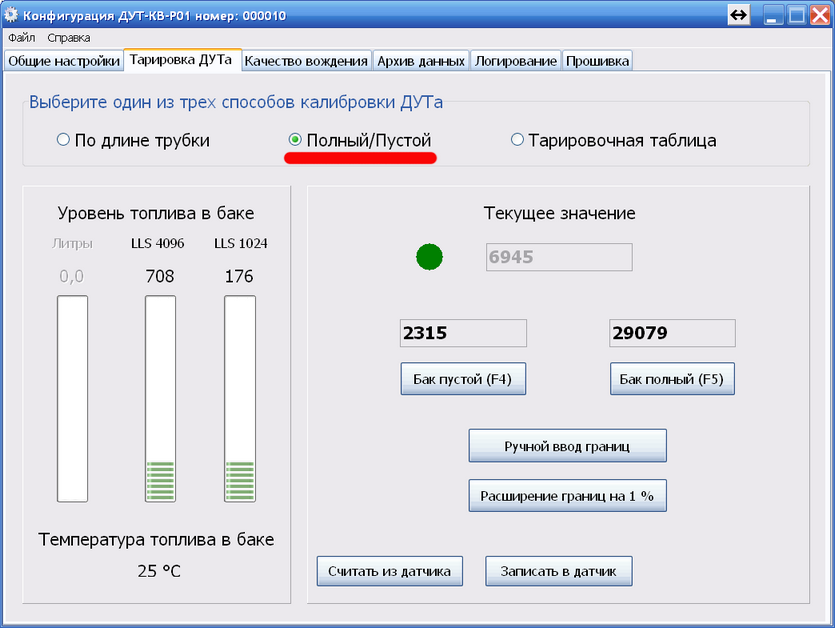Click the 'Литры' column label
Viewport: 835px width, 628px height.
coord(72,243)
